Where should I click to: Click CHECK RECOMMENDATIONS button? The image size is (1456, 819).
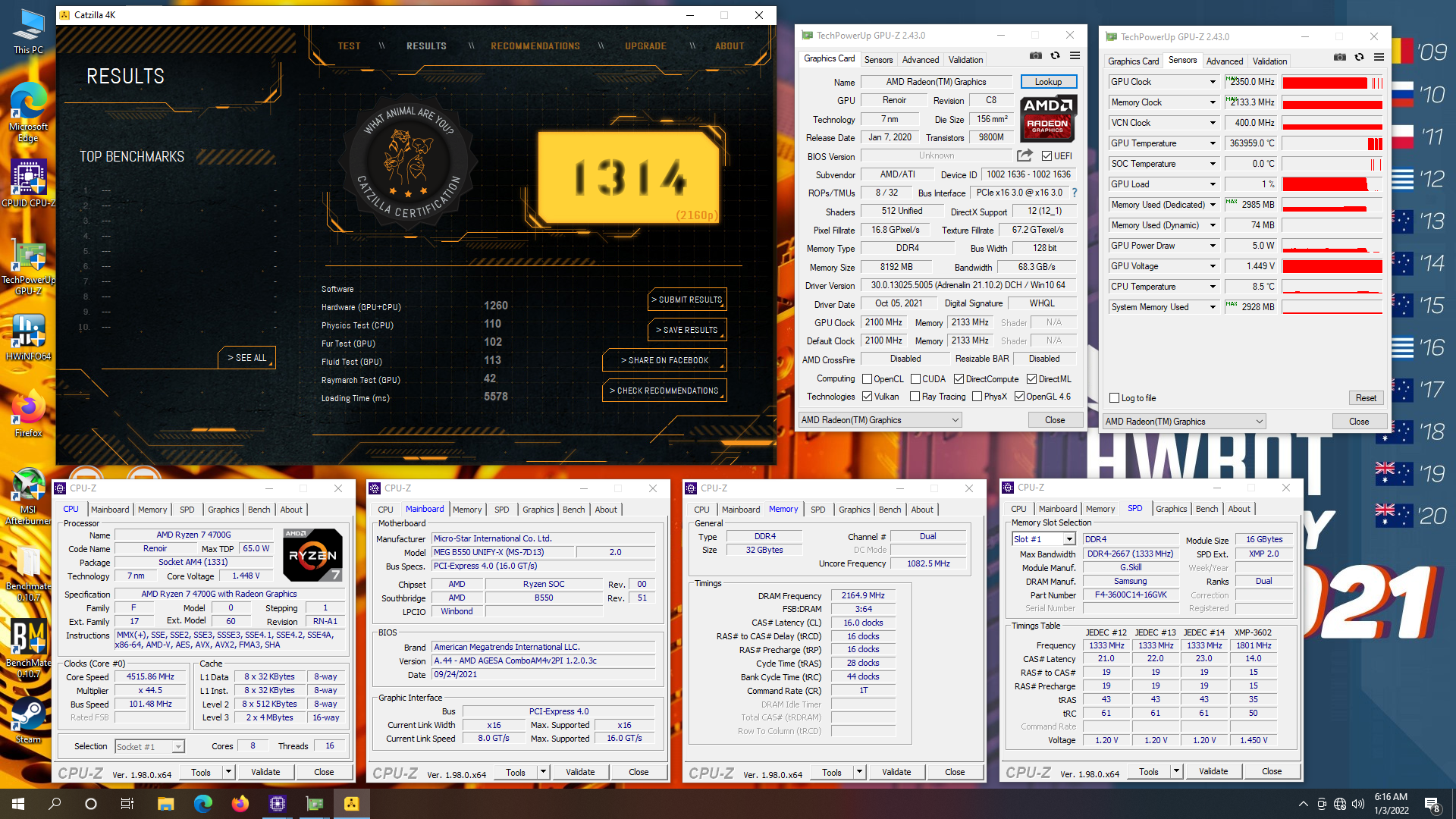665,391
